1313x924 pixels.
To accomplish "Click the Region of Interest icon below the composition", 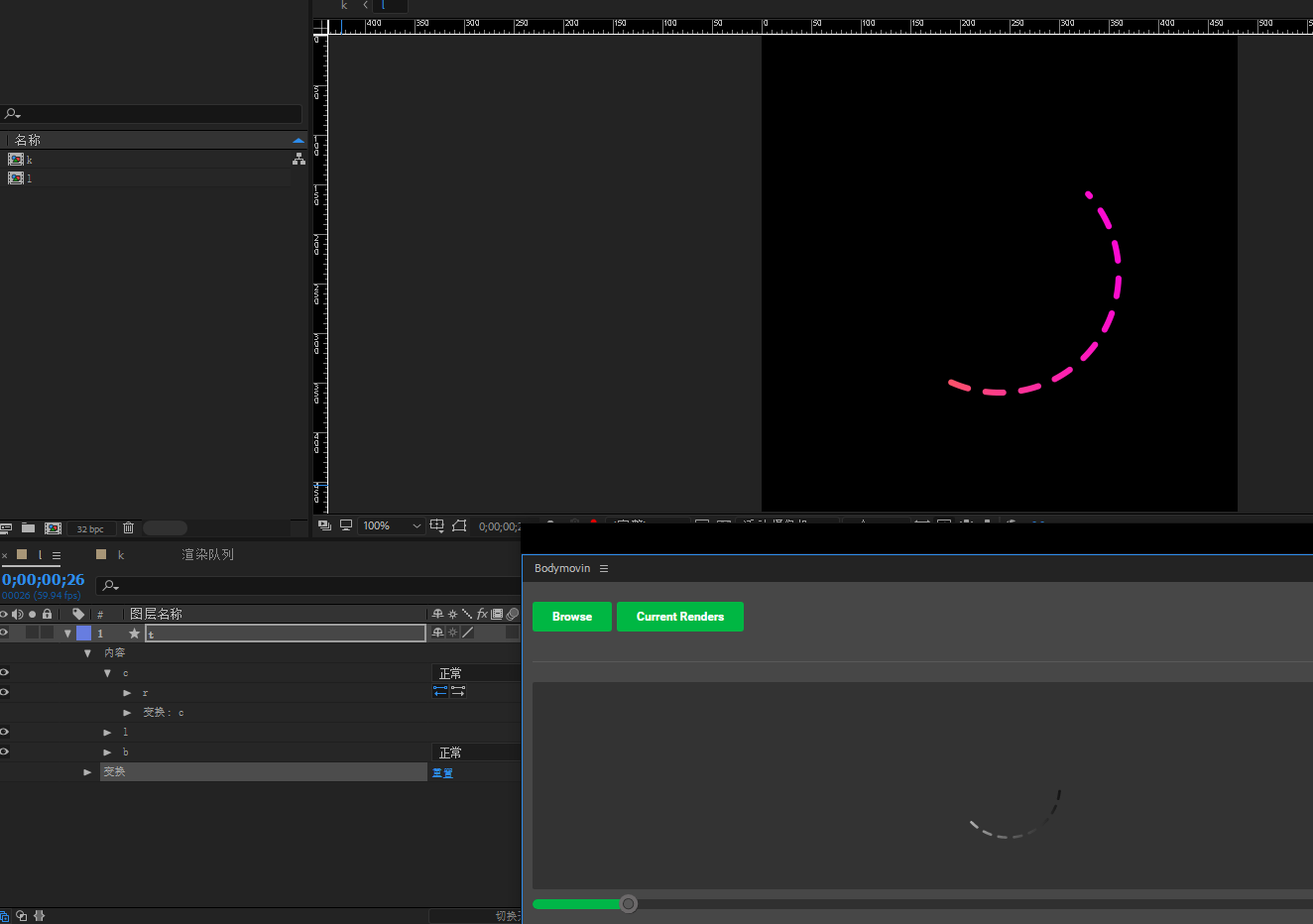I will (459, 525).
